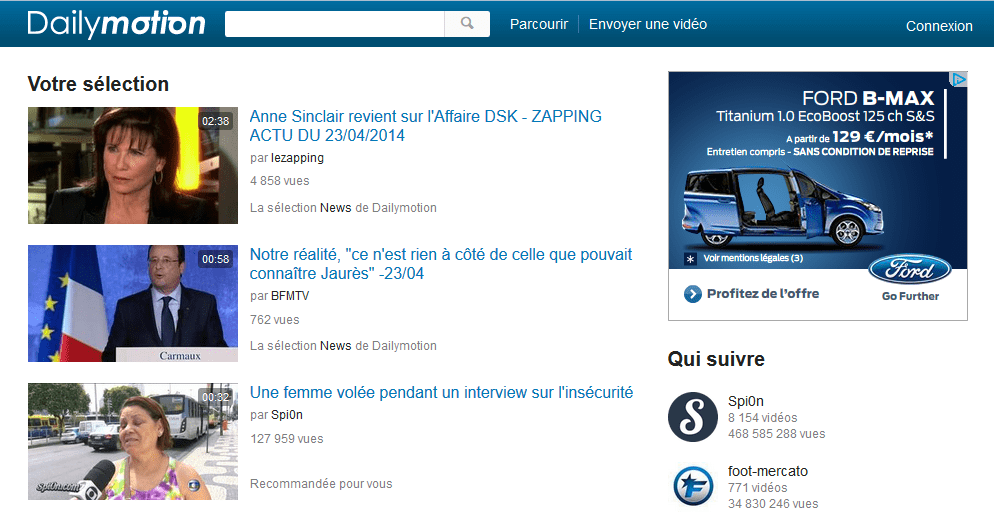Viewport: 994px width, 520px height.
Task: Click 'Voir mentions légales (3)' in ad
Action: (753, 258)
